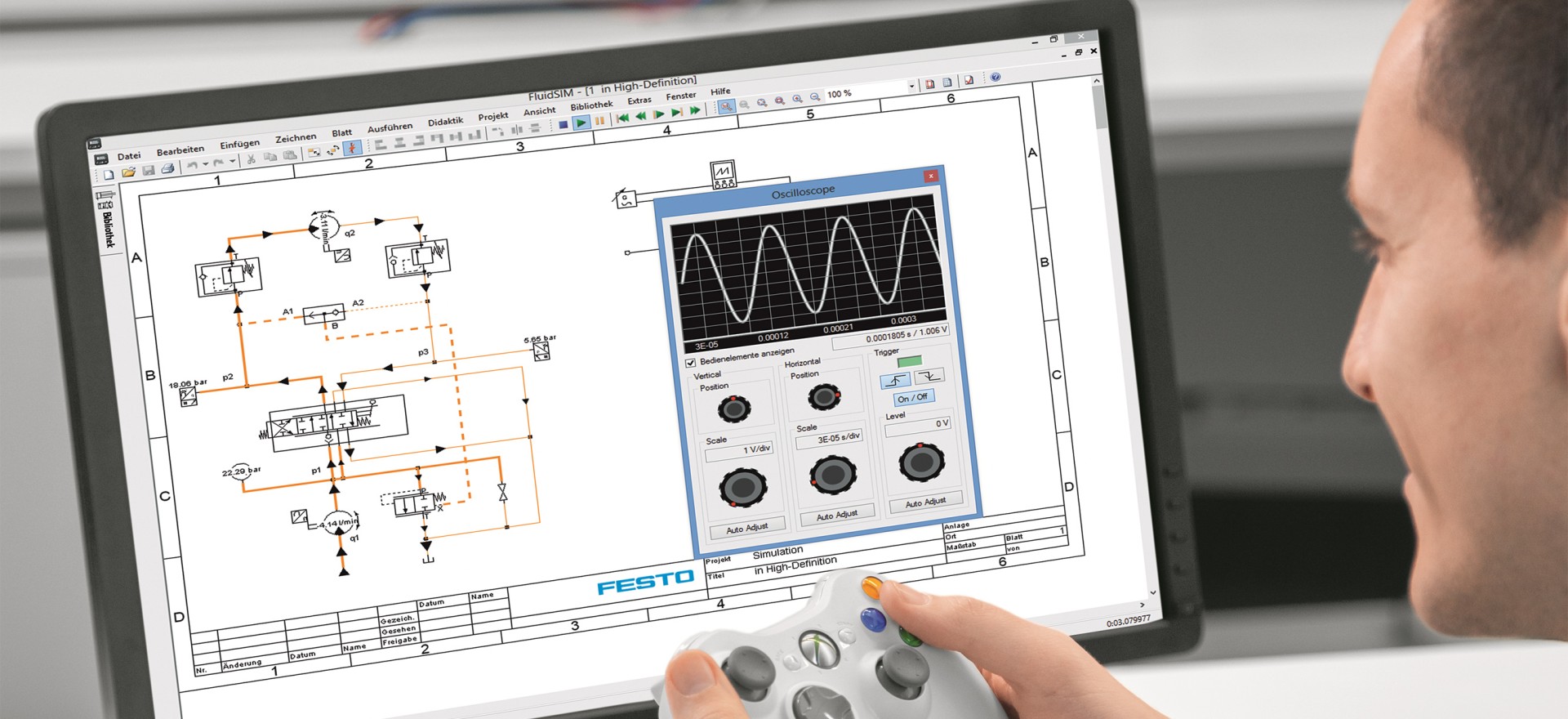This screenshot has width=1568, height=719.
Task: Toggle the trigger On / Off button
Action: [x=912, y=398]
